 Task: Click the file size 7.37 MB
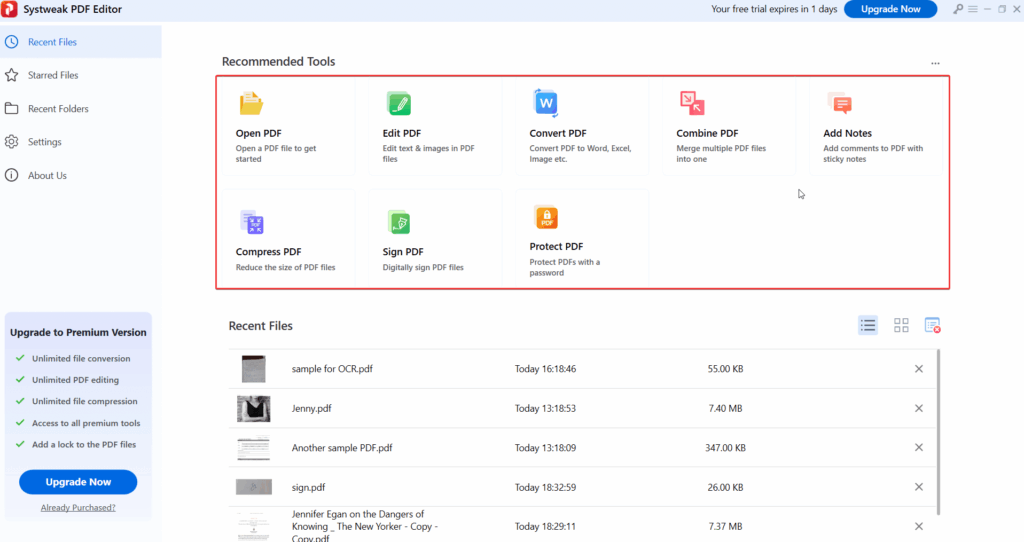(725, 526)
